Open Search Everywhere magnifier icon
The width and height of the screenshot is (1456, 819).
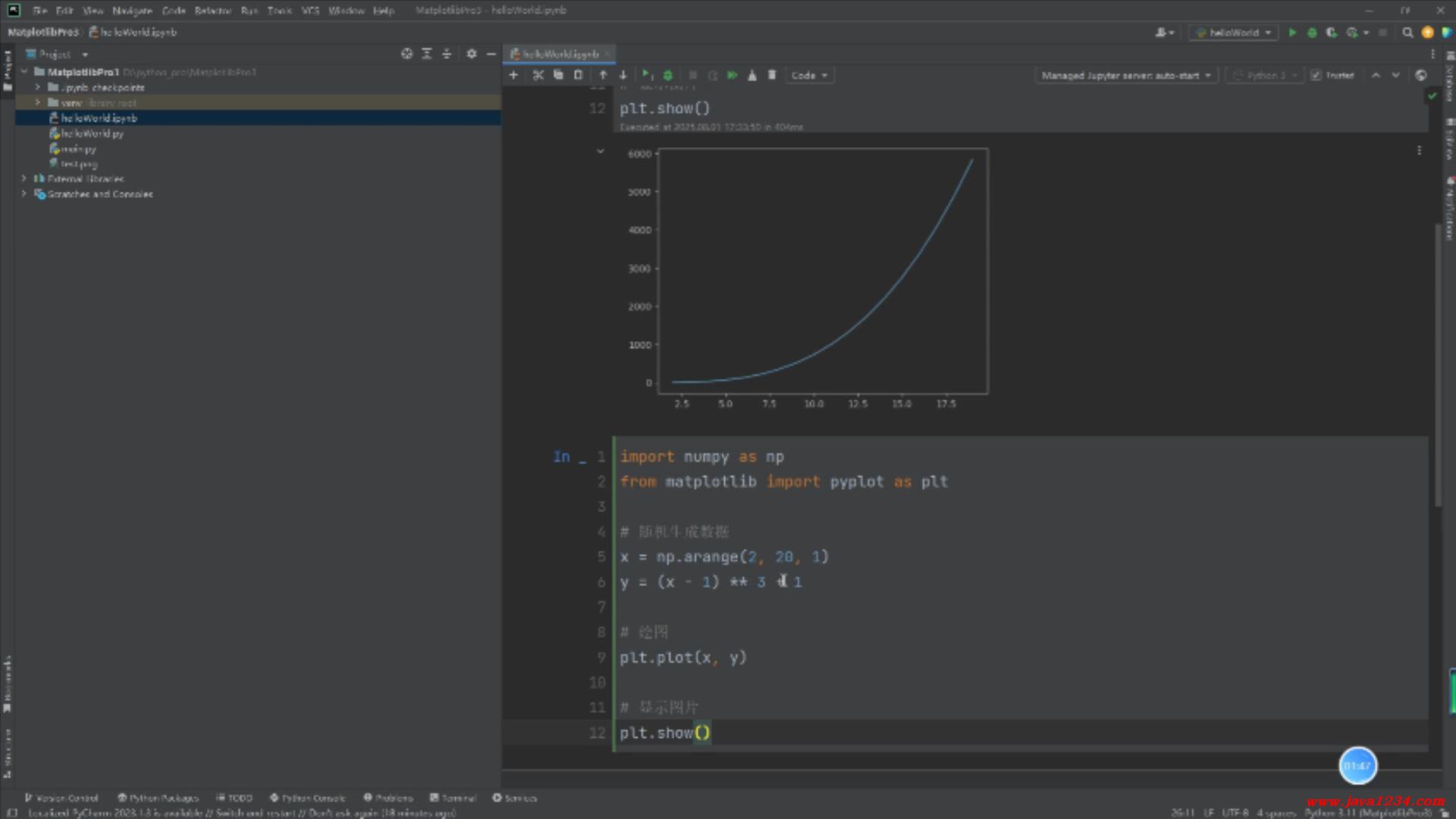tap(1407, 33)
